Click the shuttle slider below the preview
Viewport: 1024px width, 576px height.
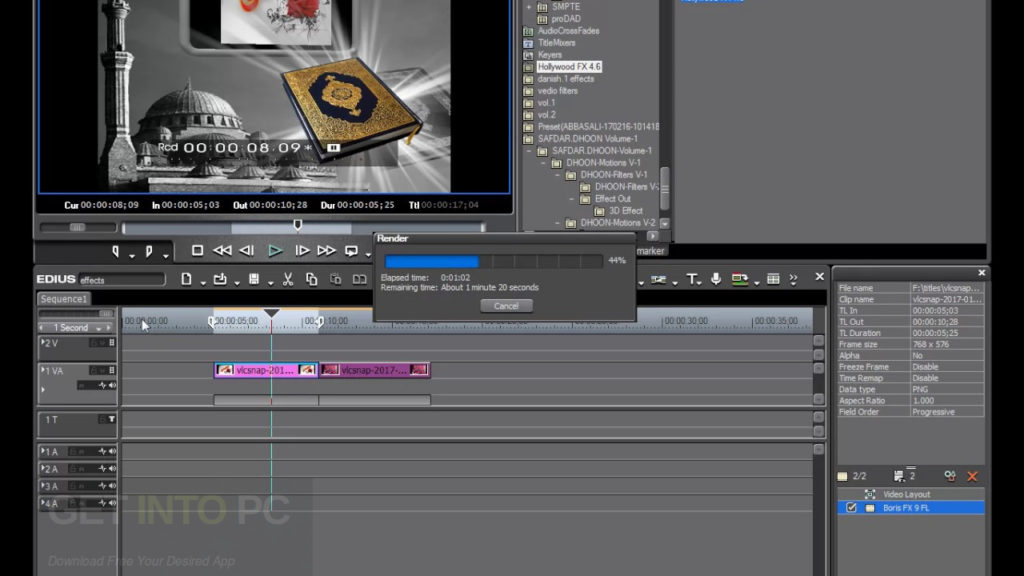pyautogui.click(x=78, y=227)
